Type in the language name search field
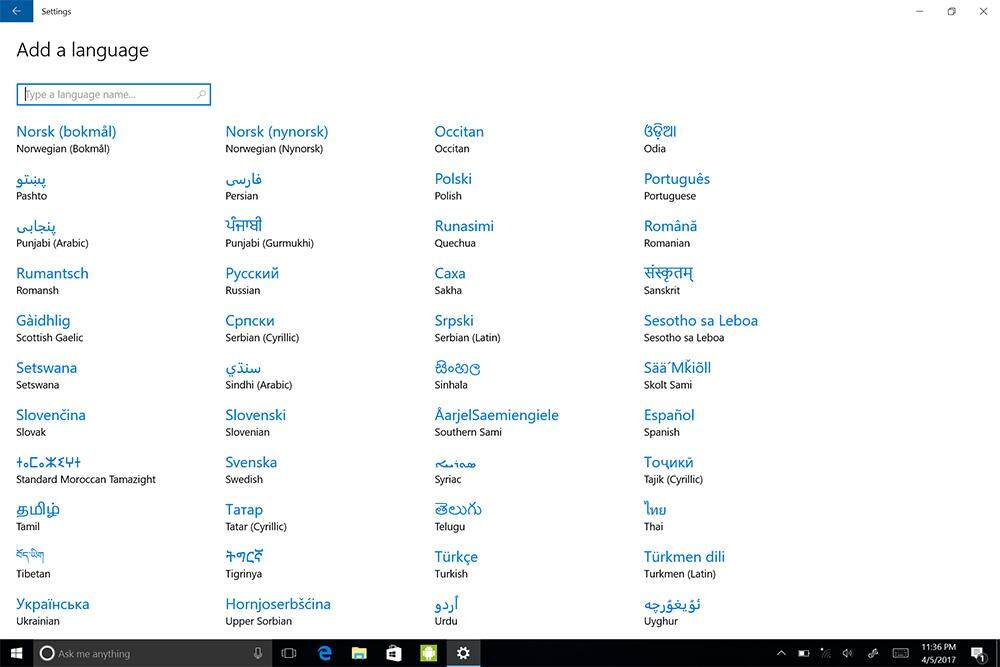The height and width of the screenshot is (667, 1000). [108, 95]
